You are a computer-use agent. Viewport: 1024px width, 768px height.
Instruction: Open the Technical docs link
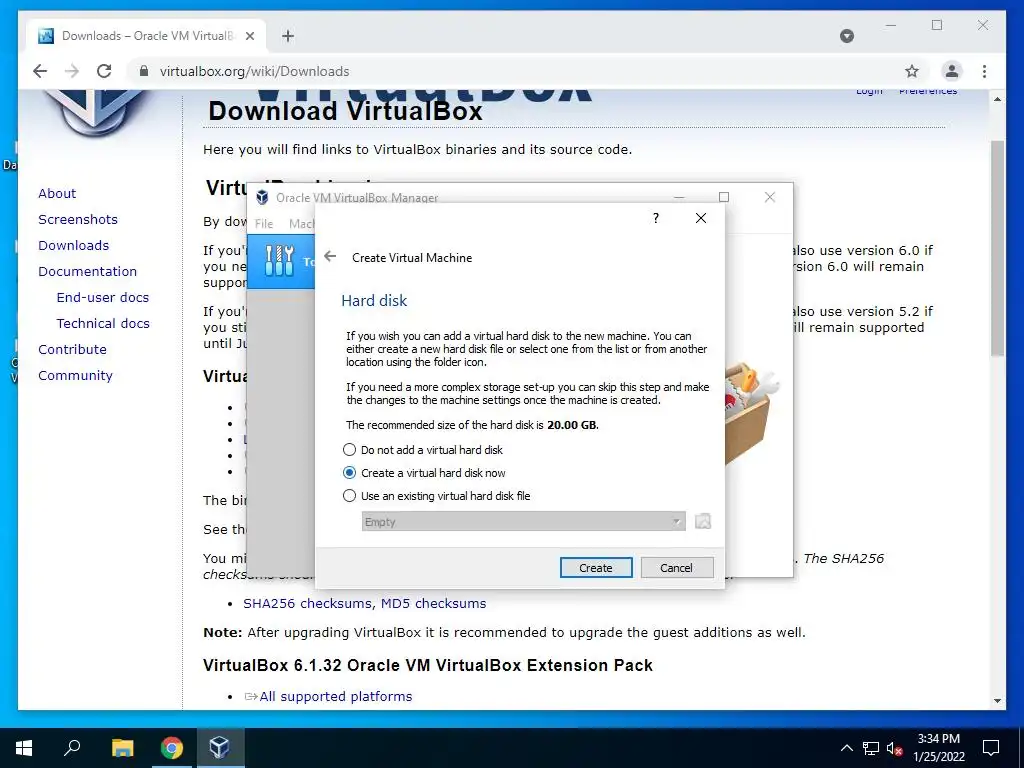pos(103,323)
